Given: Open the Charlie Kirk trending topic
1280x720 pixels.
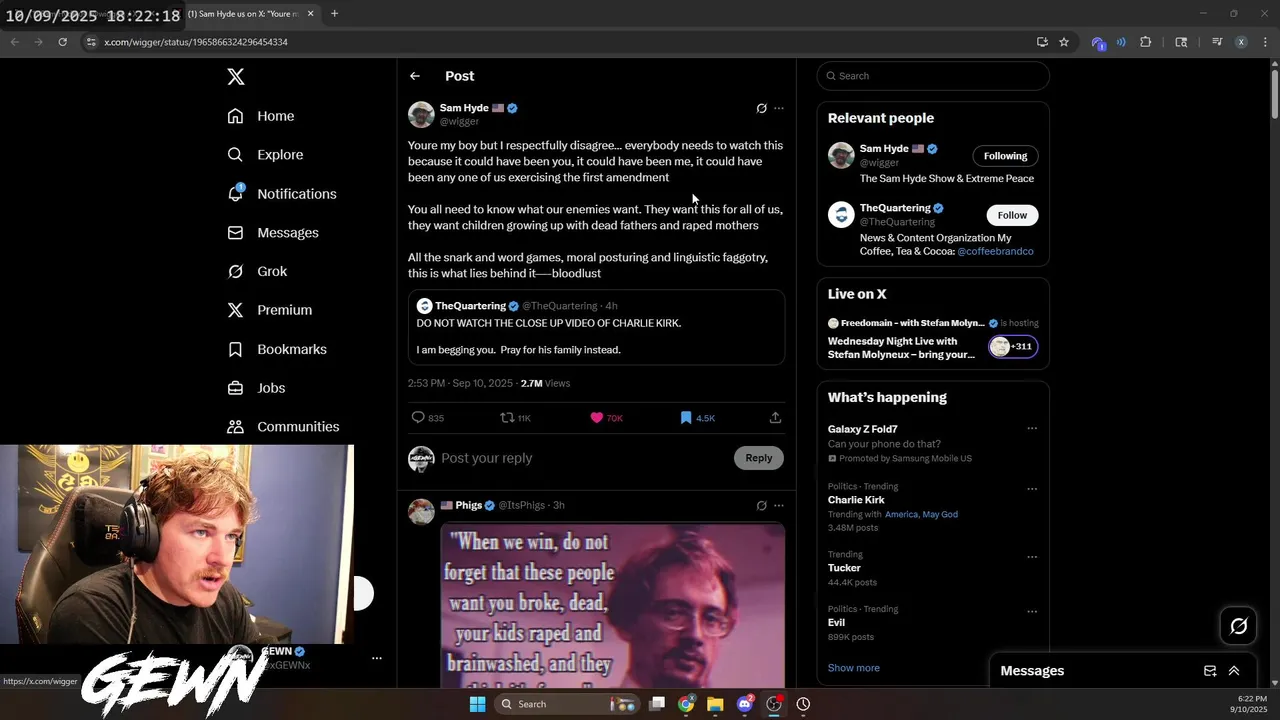Looking at the screenshot, I should coord(856,500).
